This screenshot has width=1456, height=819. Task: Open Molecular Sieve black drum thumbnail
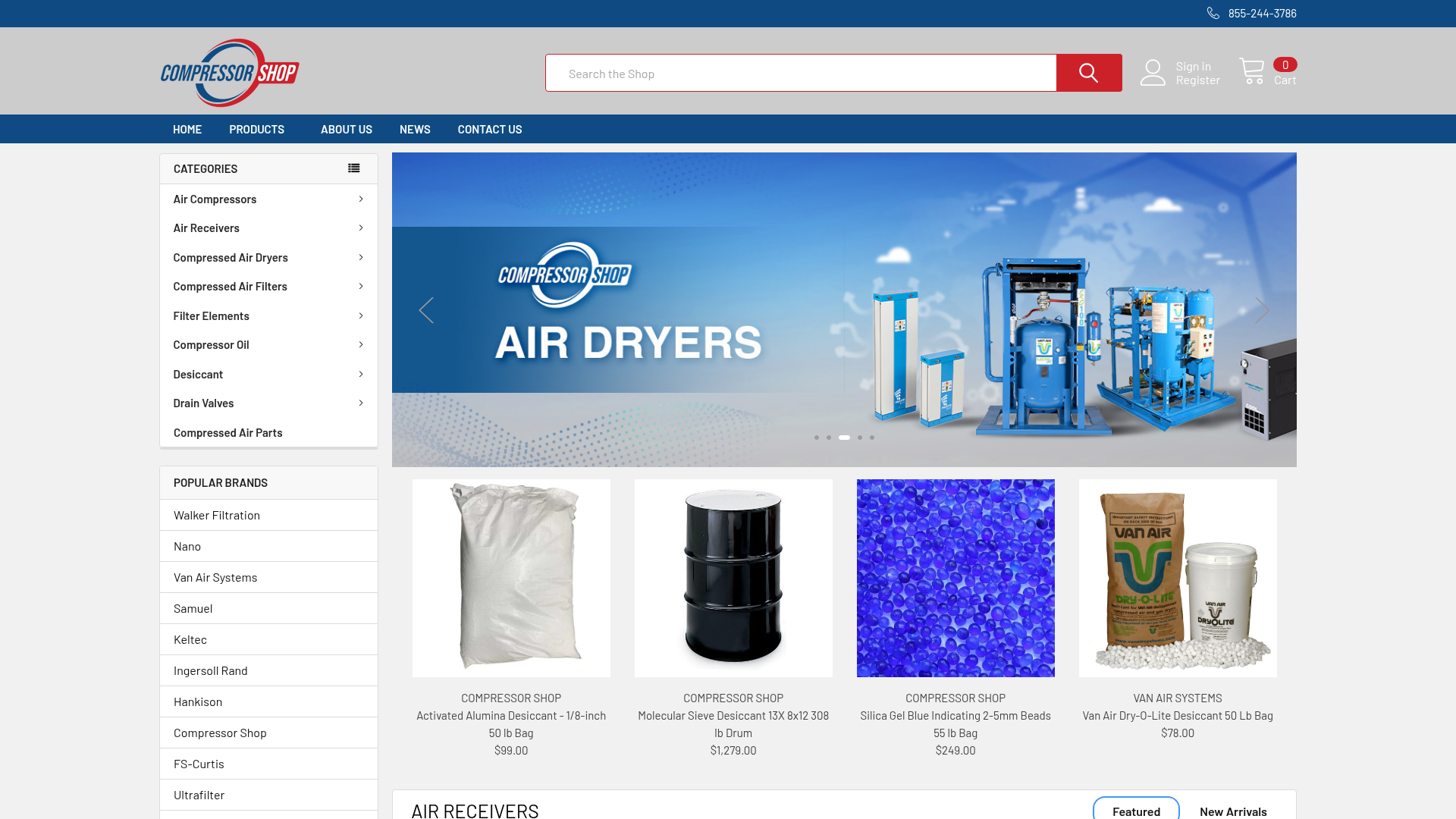pyautogui.click(x=733, y=578)
